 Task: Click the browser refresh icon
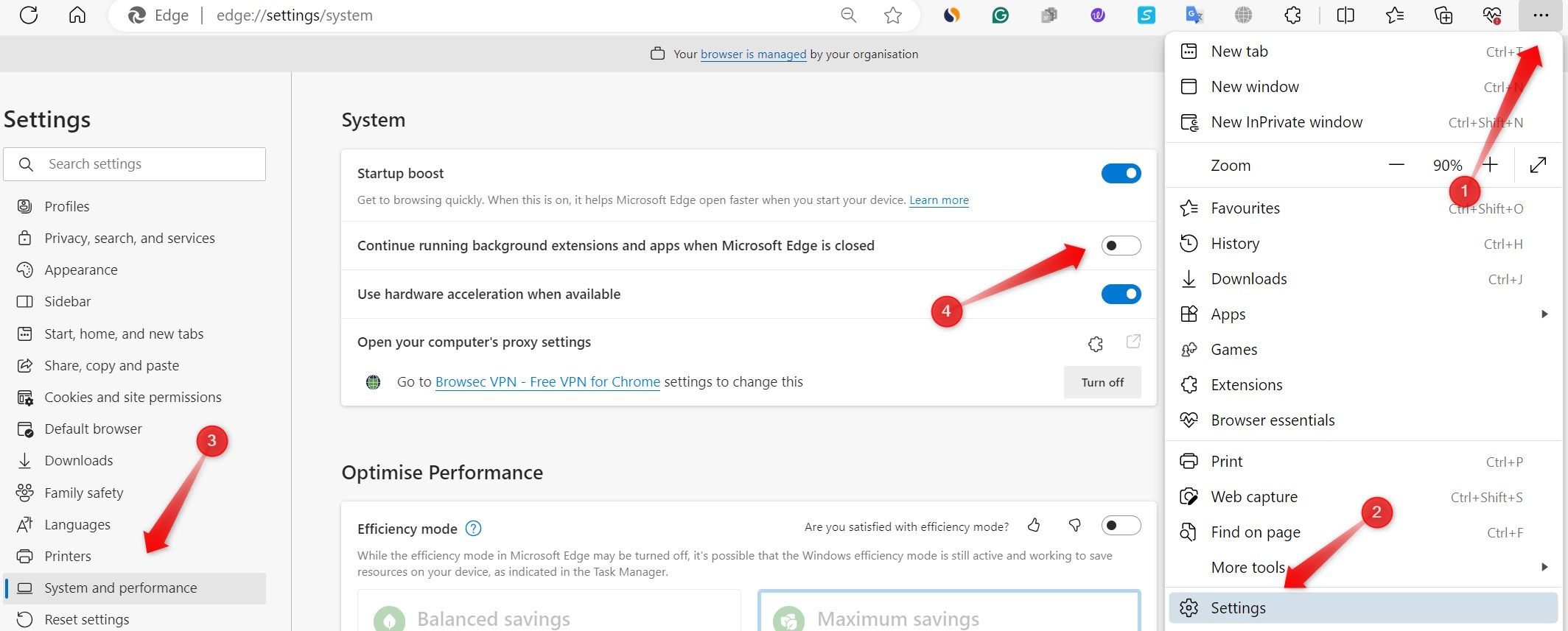[x=29, y=15]
